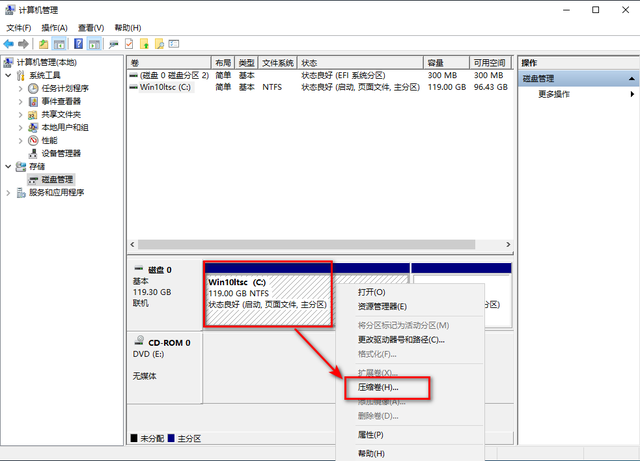The image size is (640, 461).
Task: Click the horizontal scrollbar left arrow
Action: 132,244
